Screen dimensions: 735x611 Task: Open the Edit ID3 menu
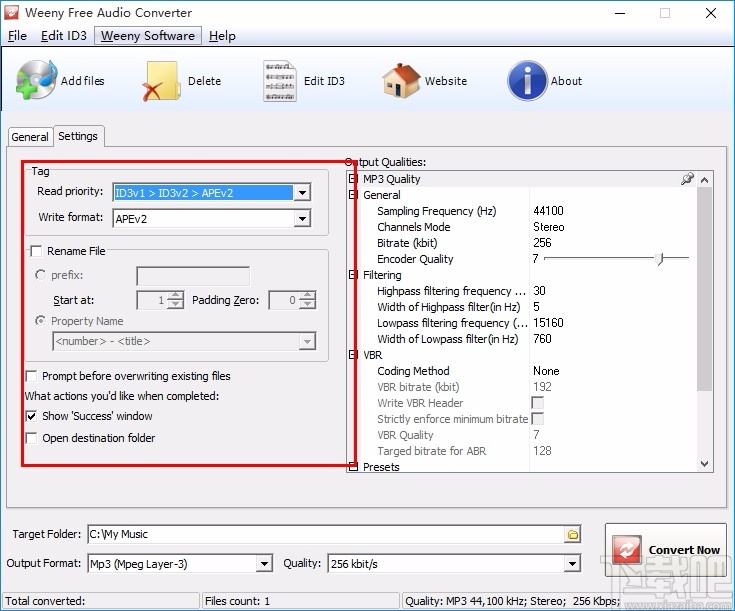[x=64, y=36]
